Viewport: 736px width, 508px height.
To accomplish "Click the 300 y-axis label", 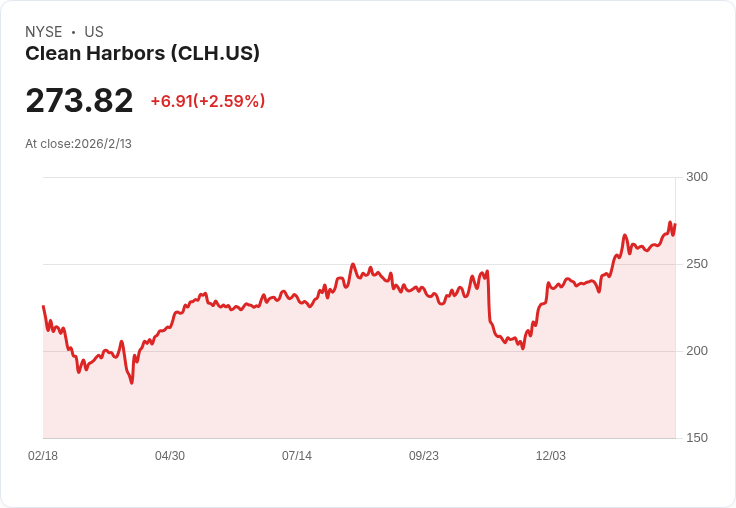I will pyautogui.click(x=697, y=177).
